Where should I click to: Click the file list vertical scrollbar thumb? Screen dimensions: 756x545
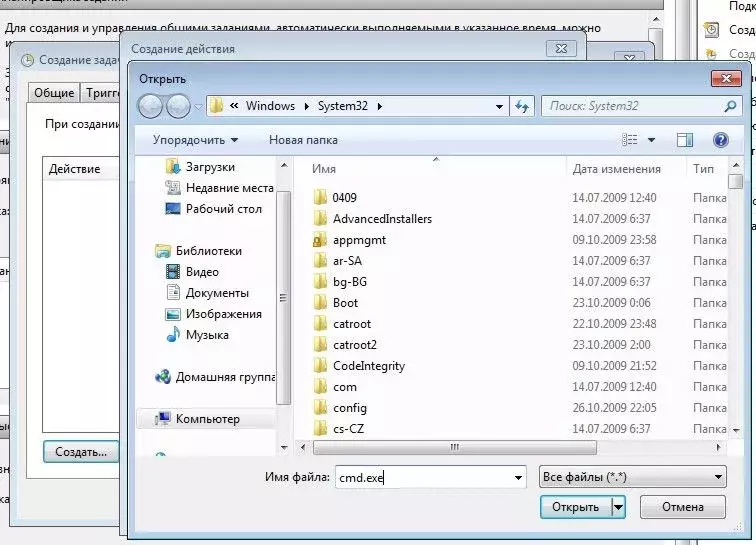click(736, 182)
